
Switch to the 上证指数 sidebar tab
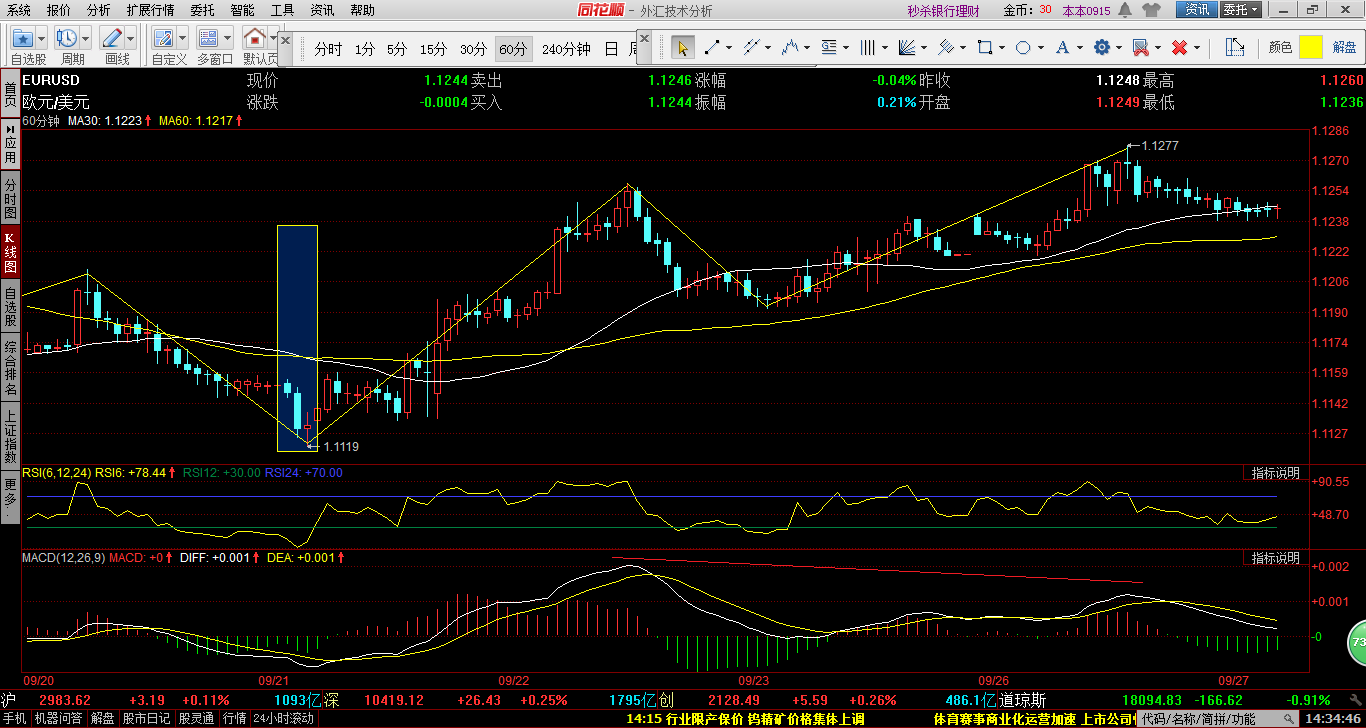(10, 436)
